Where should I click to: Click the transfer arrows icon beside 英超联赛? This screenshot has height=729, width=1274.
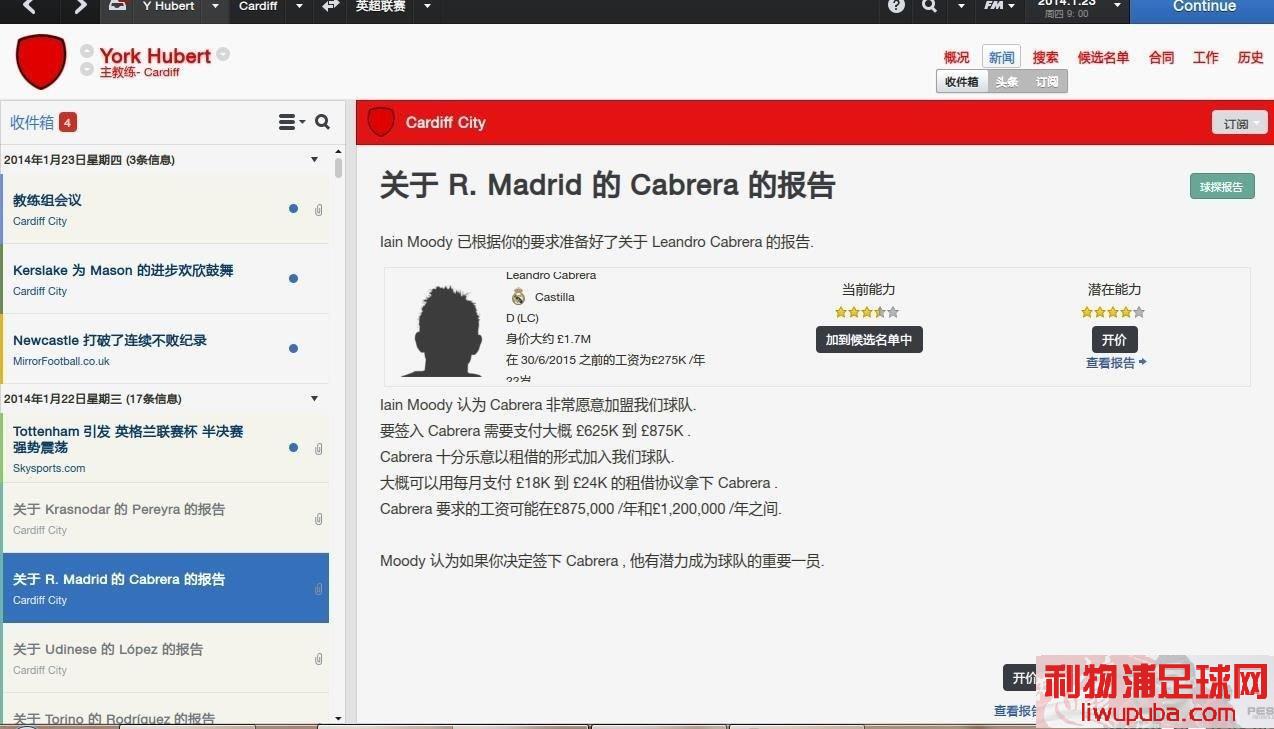[331, 7]
